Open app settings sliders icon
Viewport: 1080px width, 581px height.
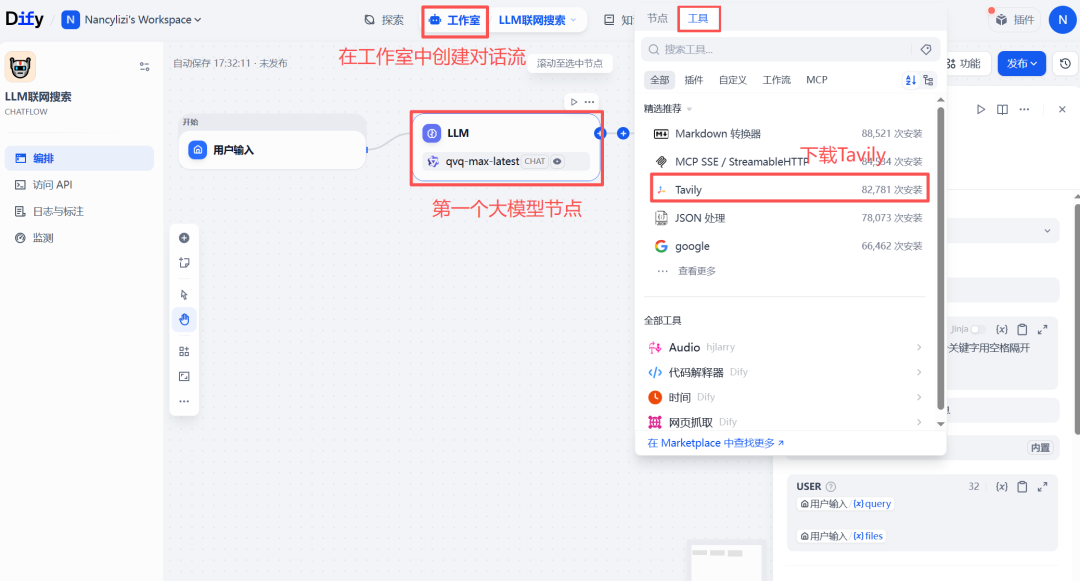tap(145, 67)
